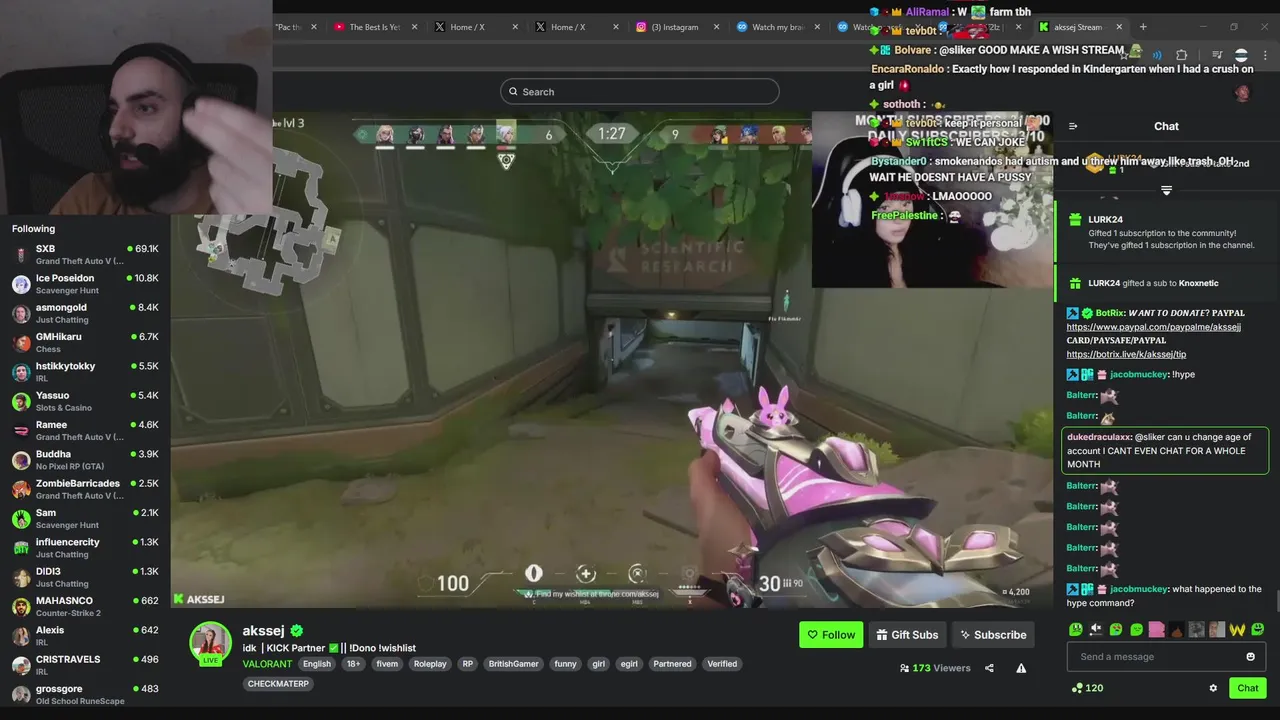Image resolution: width=1280 pixels, height=720 pixels.
Task: Click dukedraculaxx username in chat
Action: (x=1099, y=437)
